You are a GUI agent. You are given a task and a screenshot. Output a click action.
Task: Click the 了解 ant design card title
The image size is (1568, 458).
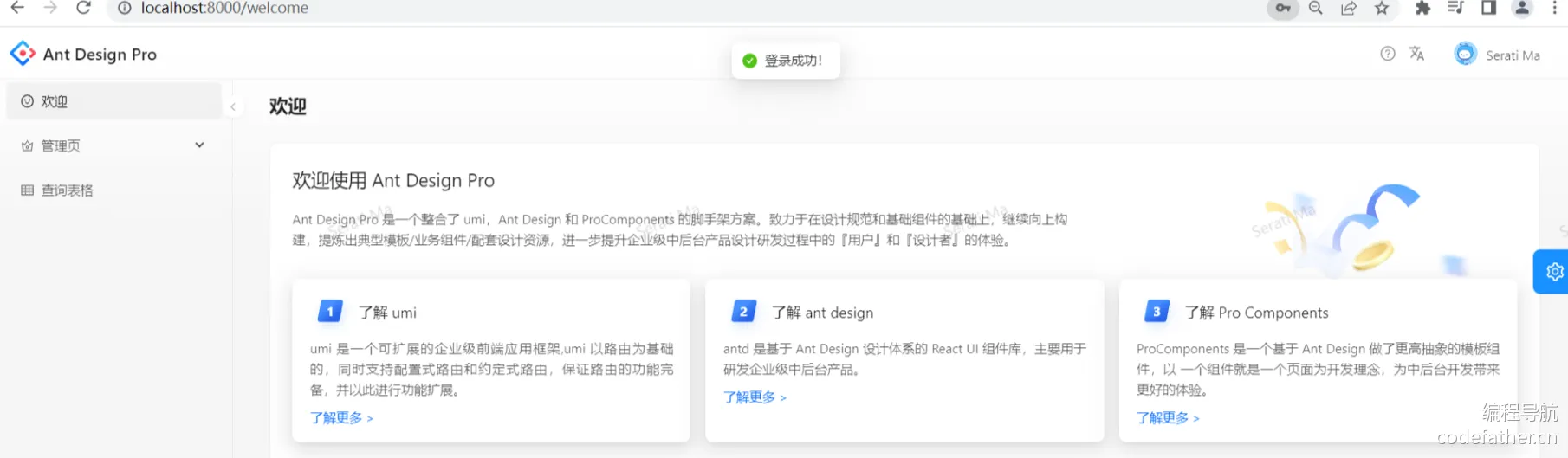[822, 313]
